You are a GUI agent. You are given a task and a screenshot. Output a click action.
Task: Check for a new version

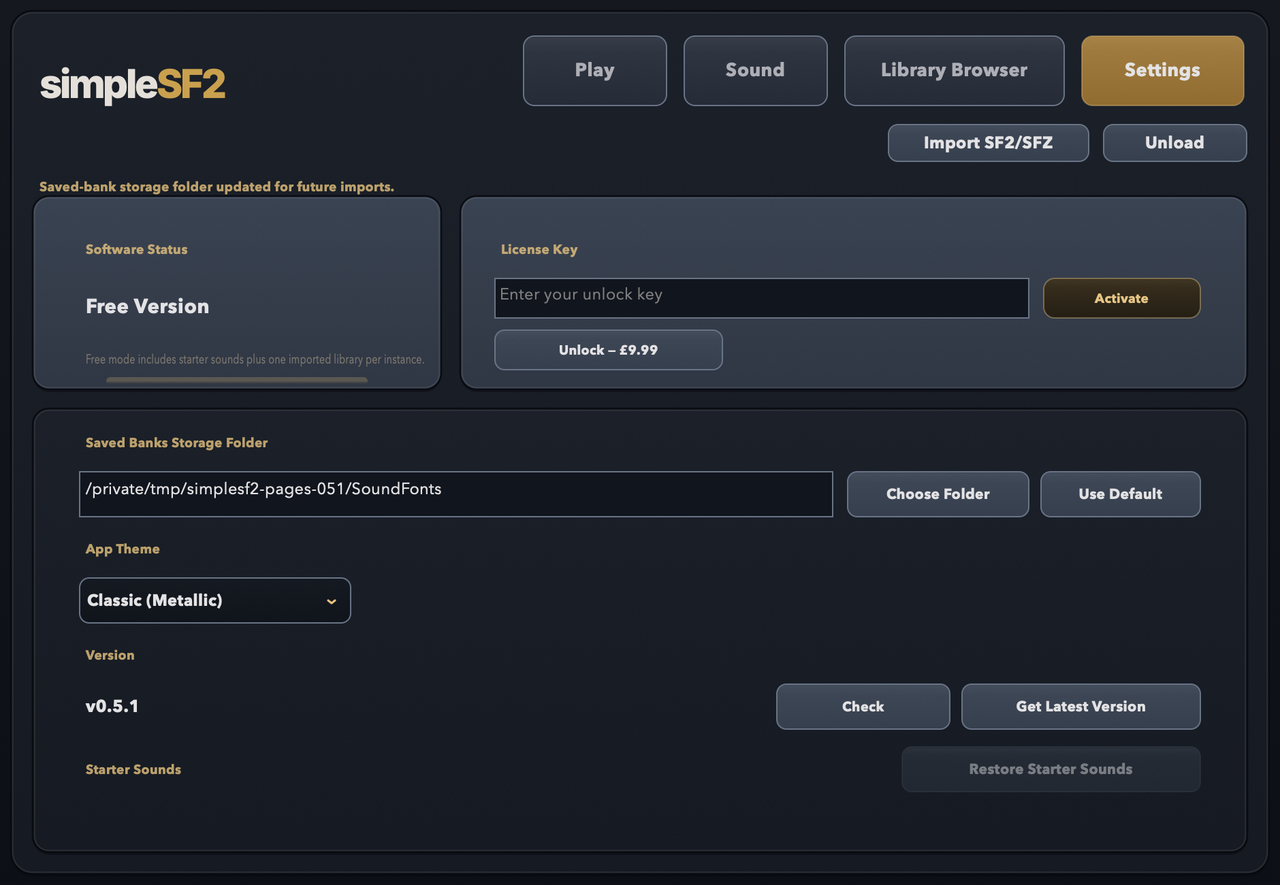863,707
